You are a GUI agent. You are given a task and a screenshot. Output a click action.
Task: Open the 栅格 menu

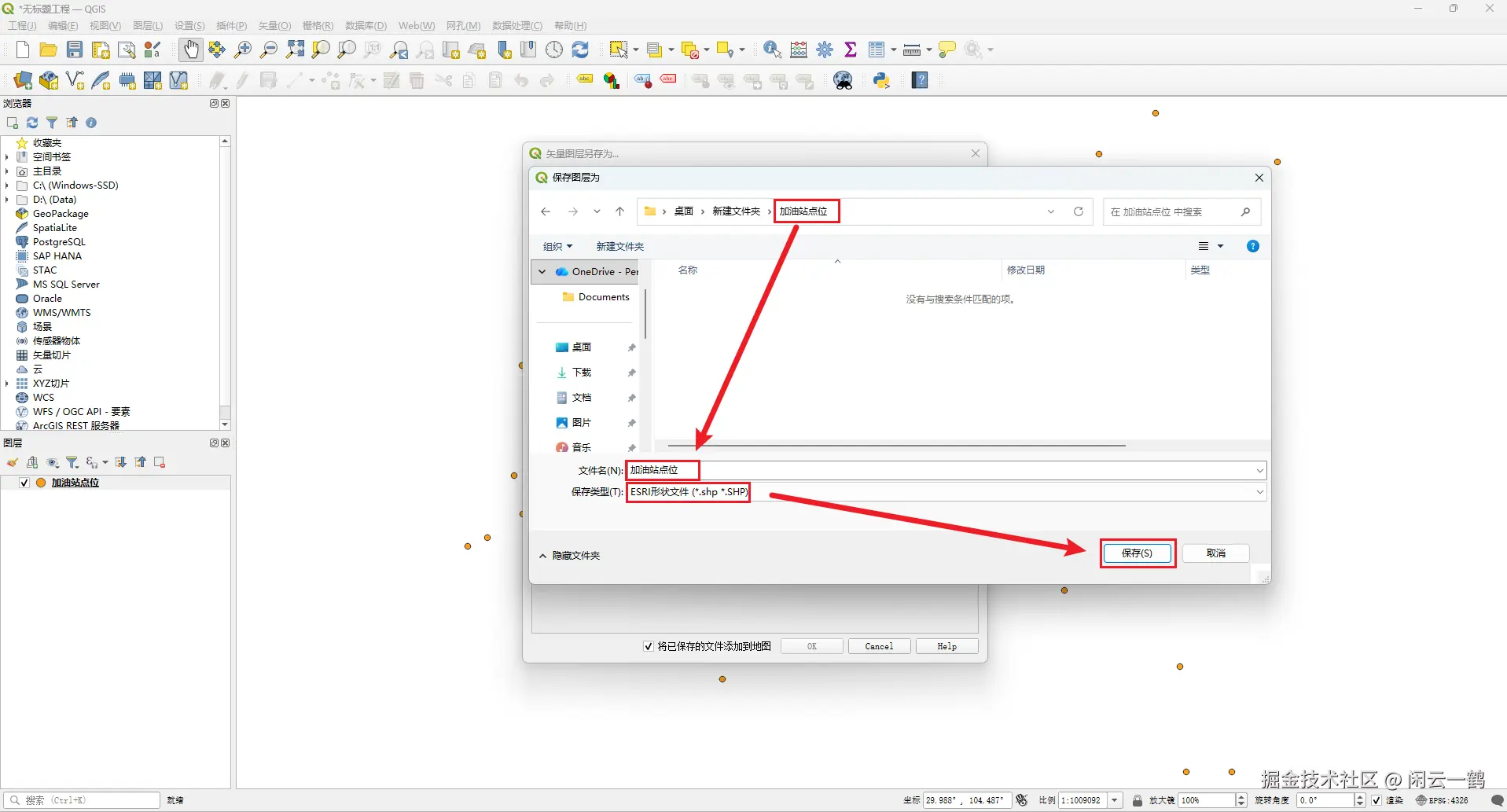[318, 26]
